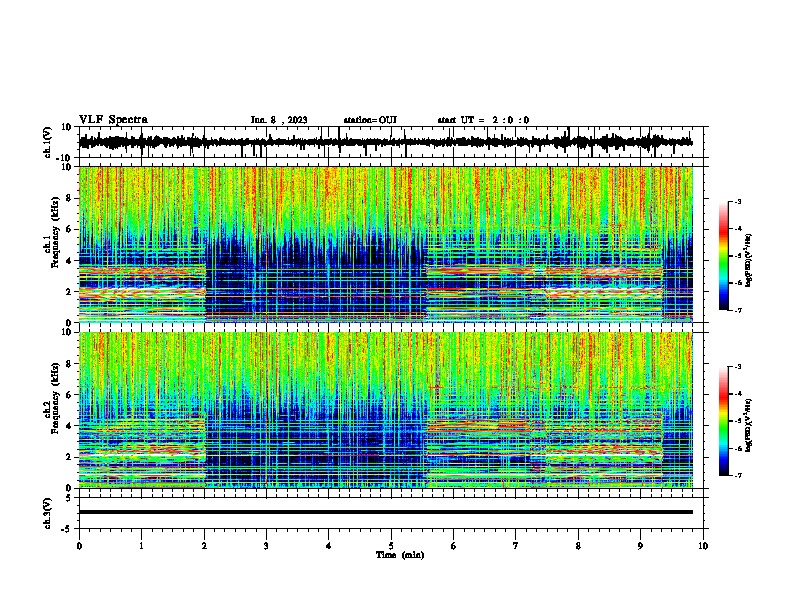Click inside the ch.2 spectrogram panel
The width and height of the screenshot is (792, 612).
[385, 410]
